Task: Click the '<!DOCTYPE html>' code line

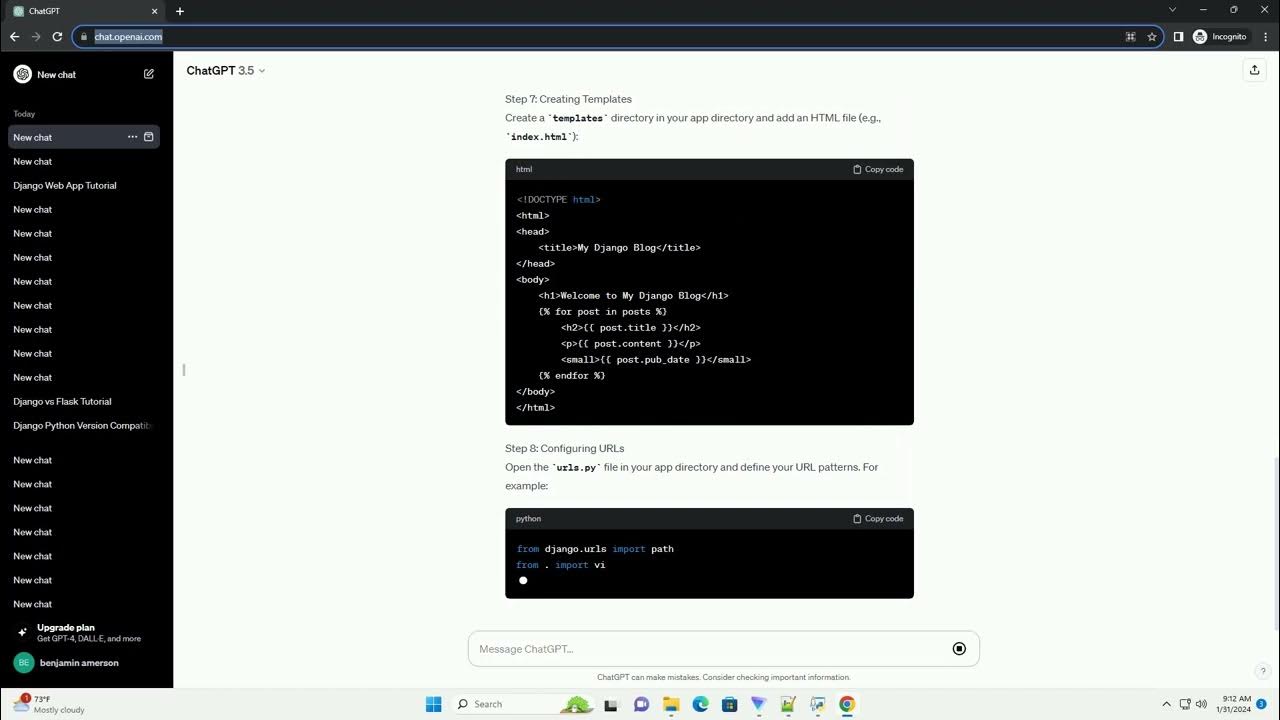Action: click(559, 199)
